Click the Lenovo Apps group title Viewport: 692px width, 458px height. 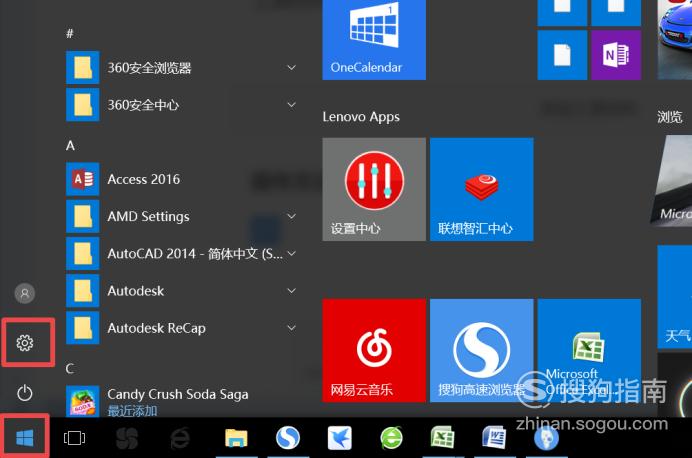[x=361, y=117]
